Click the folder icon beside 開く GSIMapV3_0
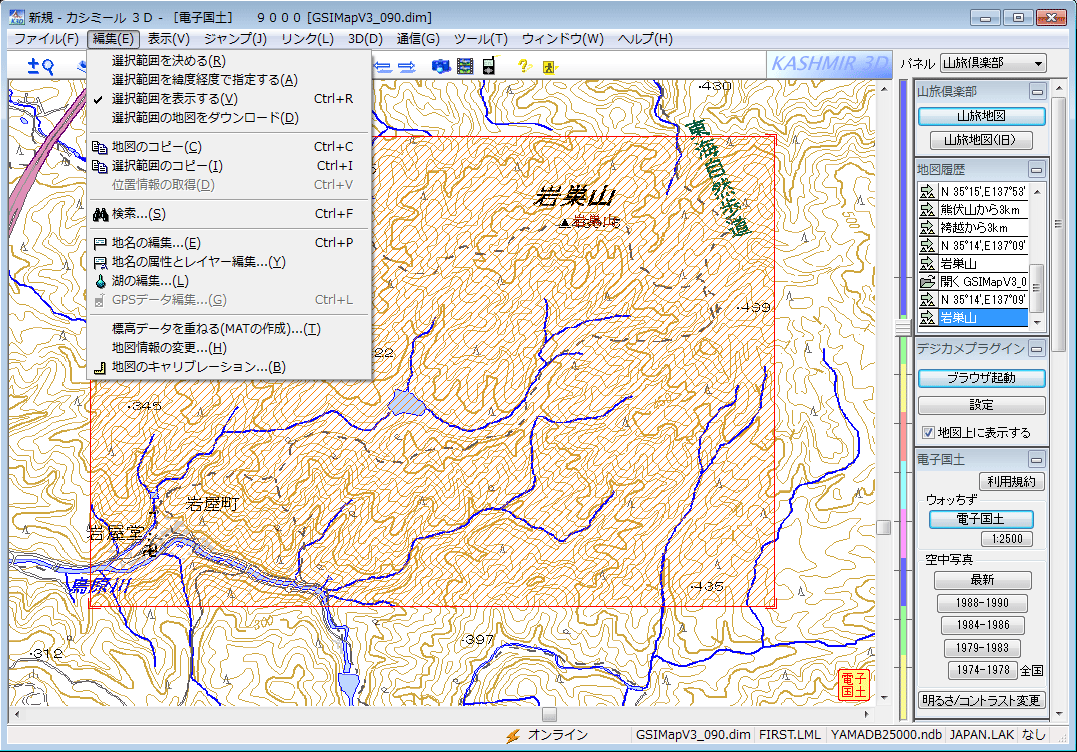This screenshot has width=1077, height=752. (927, 282)
